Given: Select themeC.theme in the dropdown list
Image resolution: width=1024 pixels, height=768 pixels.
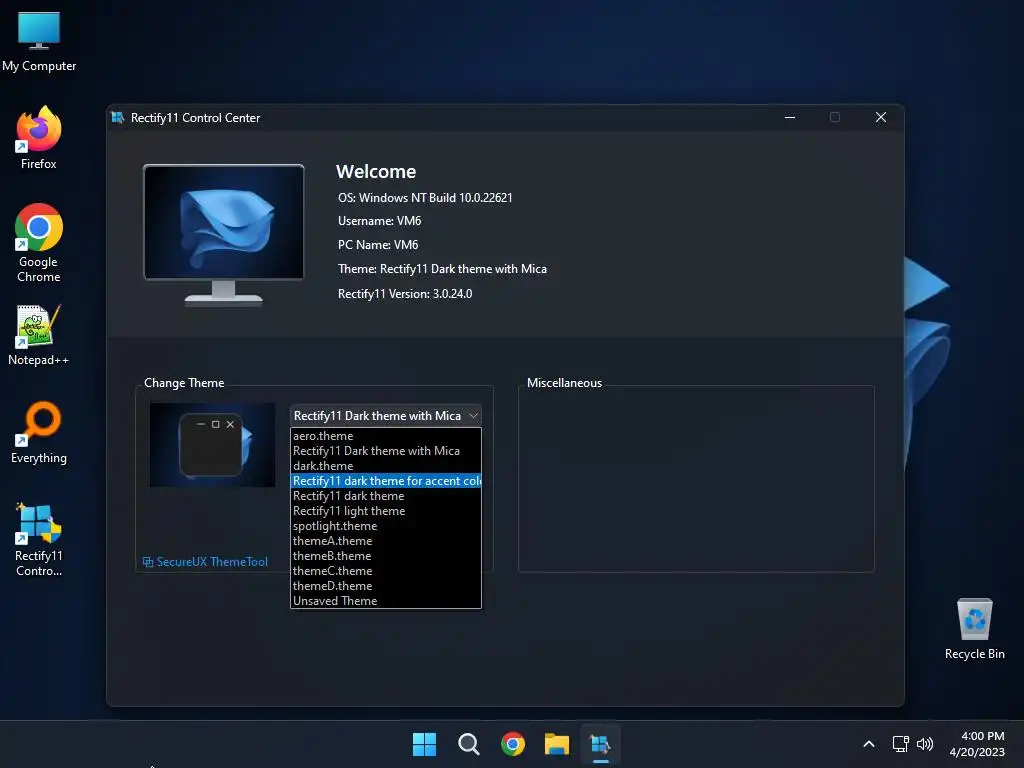Looking at the screenshot, I should 385,571.
